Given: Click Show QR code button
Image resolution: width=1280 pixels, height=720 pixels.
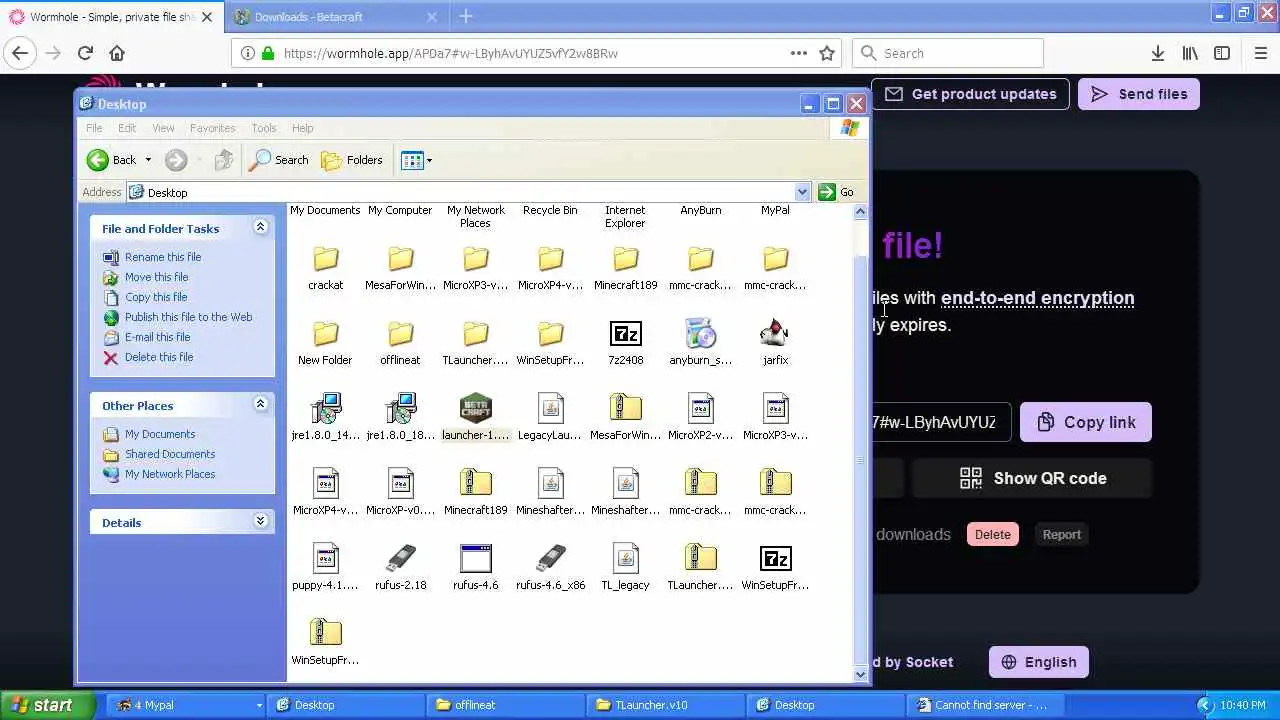Looking at the screenshot, I should (x=1033, y=478).
